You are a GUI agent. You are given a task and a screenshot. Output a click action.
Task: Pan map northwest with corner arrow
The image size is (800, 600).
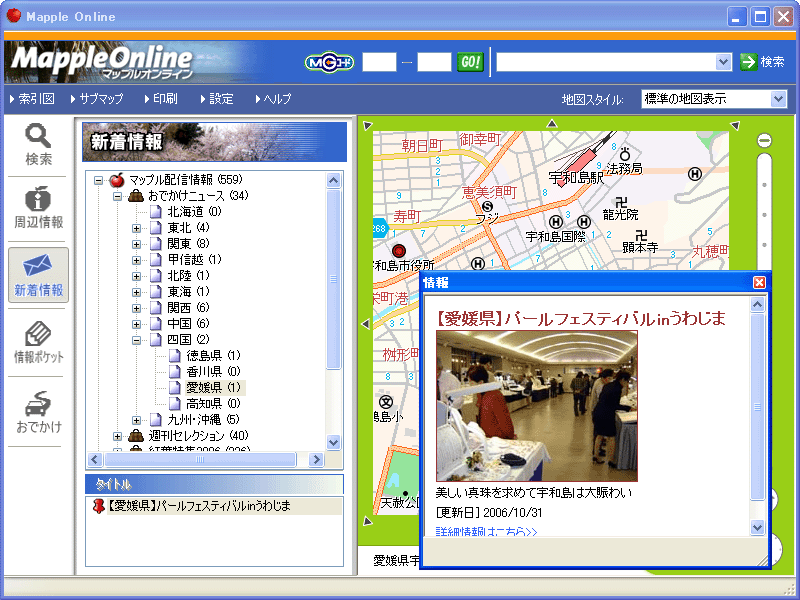pyautogui.click(x=368, y=126)
